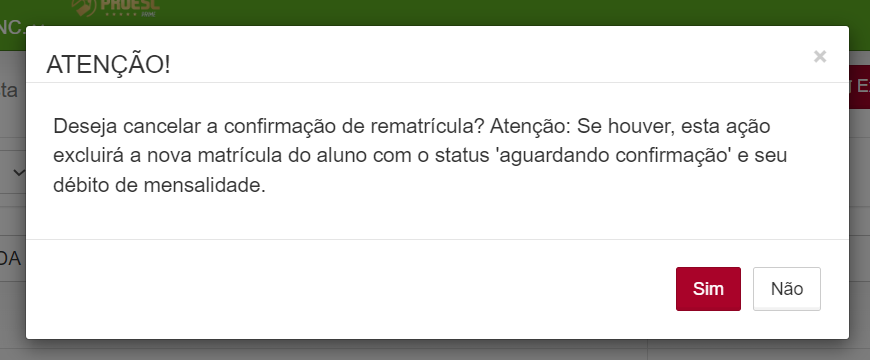Click the ATENÇÃO! dialog title
The height and width of the screenshot is (360, 870).
(108, 64)
